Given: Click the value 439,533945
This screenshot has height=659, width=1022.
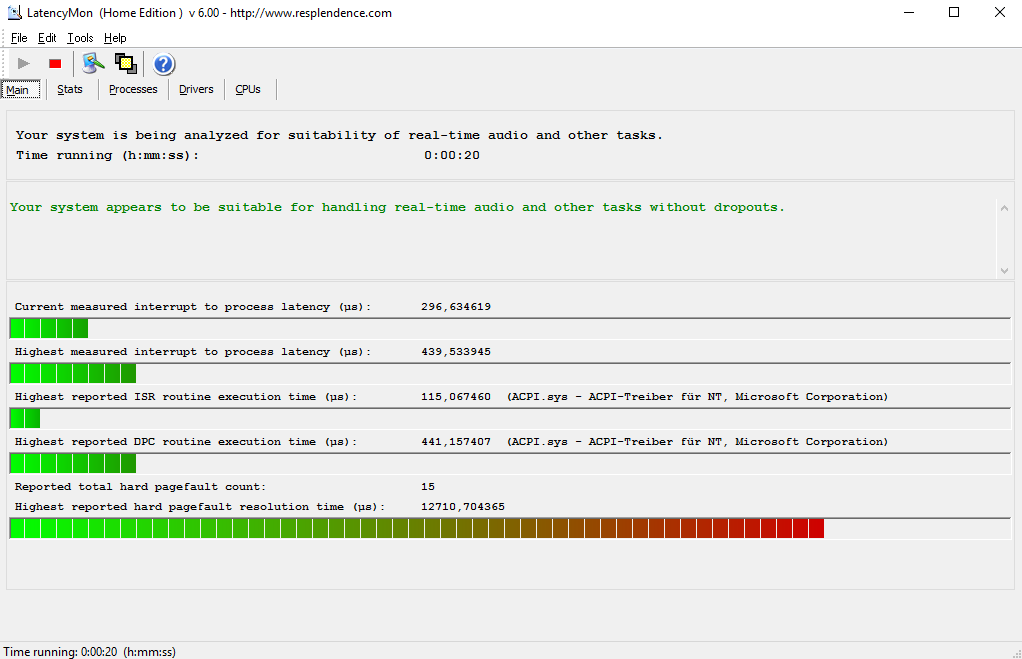Looking at the screenshot, I should pyautogui.click(x=456, y=351).
